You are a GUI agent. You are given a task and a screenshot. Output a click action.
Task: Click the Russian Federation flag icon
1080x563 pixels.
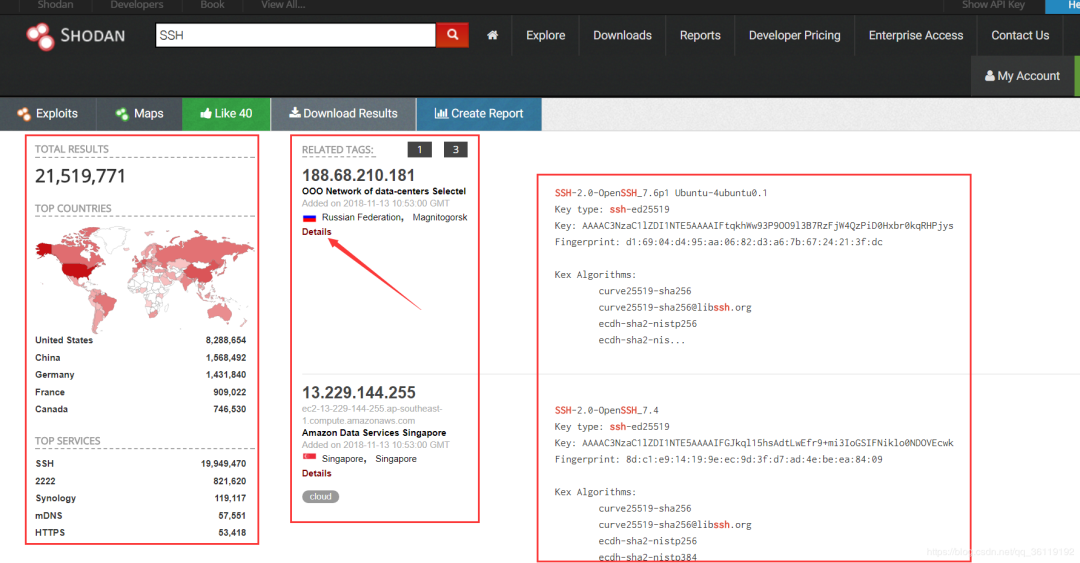[x=309, y=218]
